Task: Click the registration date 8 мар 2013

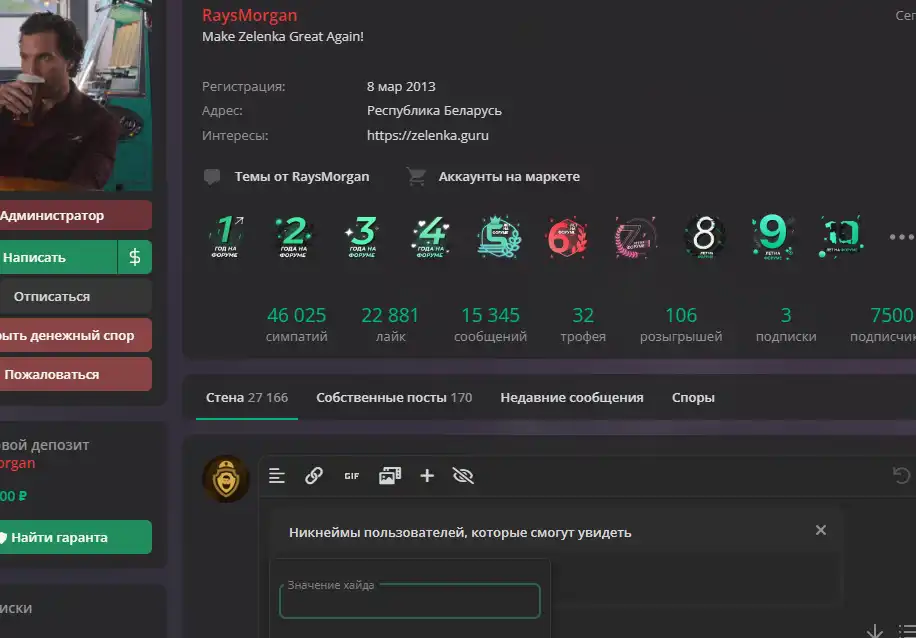Action: coord(401,86)
